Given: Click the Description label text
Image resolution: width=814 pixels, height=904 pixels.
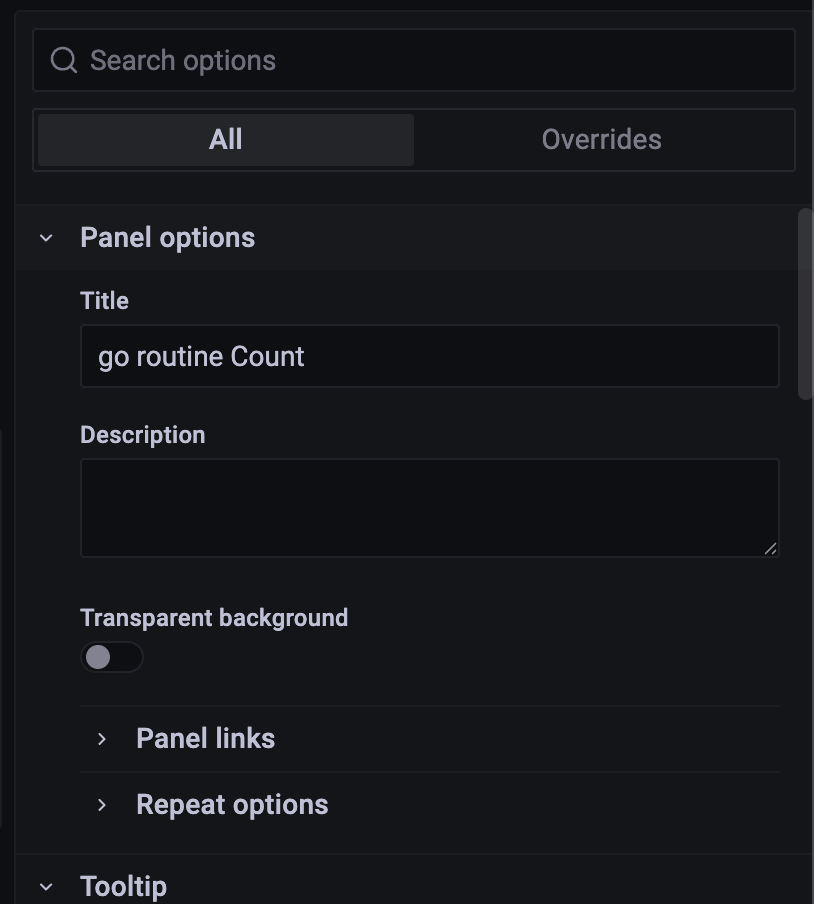Looking at the screenshot, I should pos(142,435).
